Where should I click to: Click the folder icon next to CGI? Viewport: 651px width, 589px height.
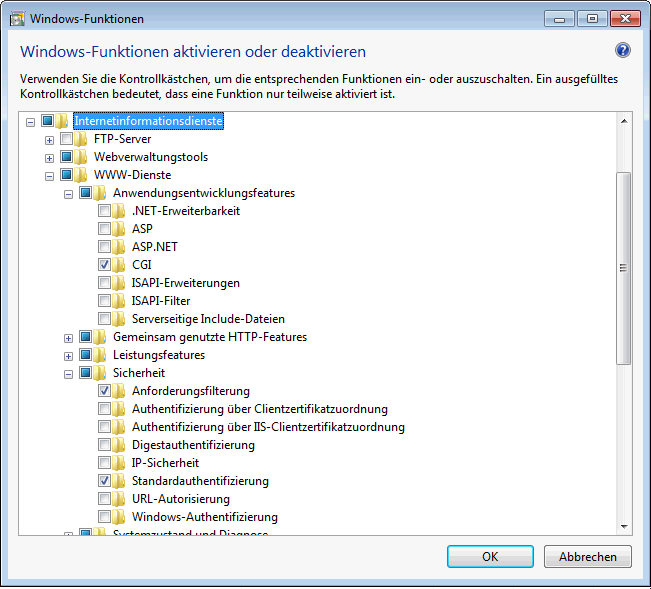tap(120, 265)
